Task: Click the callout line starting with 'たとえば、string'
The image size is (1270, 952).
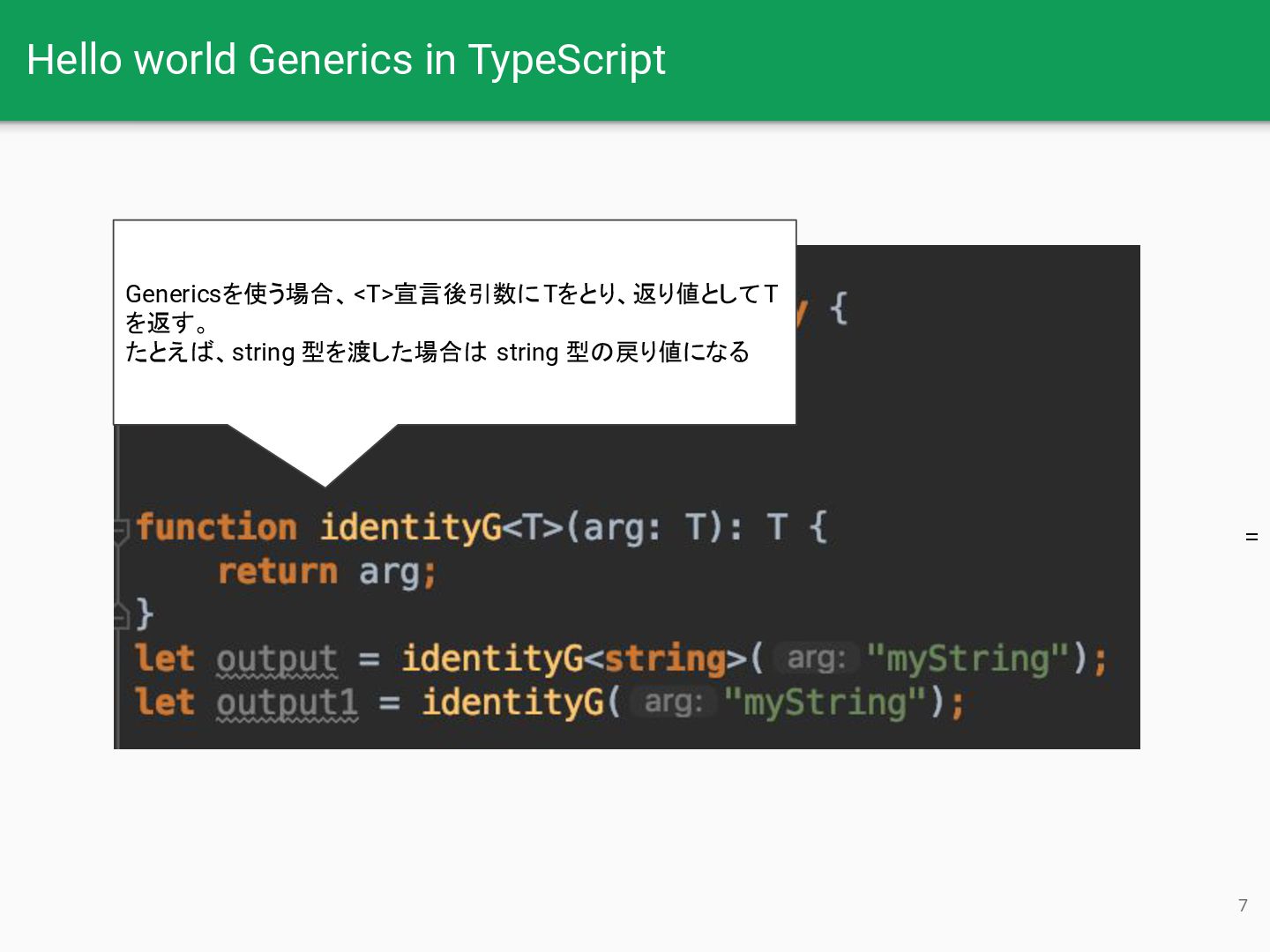Action: [437, 352]
